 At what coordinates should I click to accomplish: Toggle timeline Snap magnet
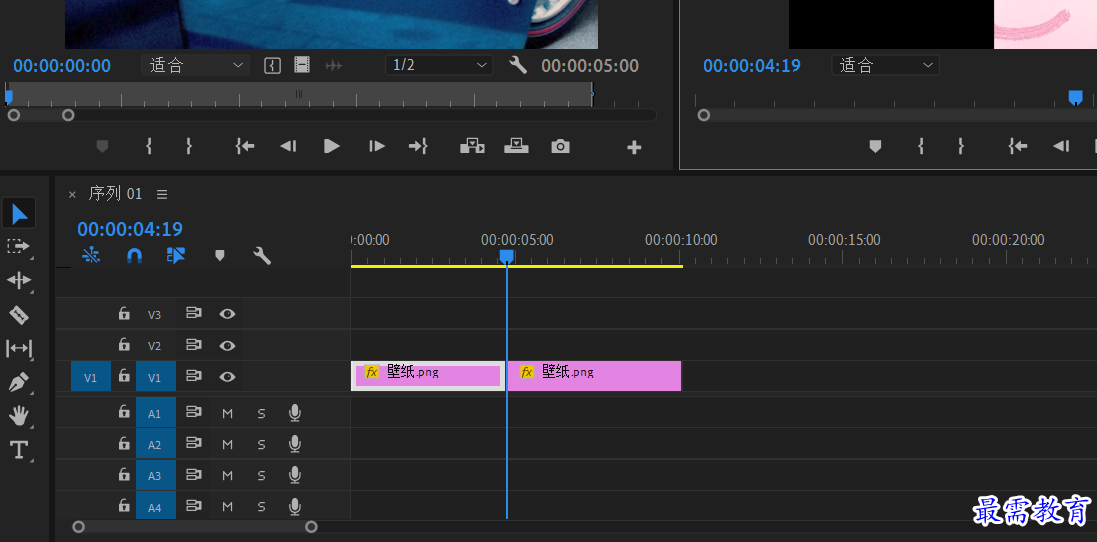(x=134, y=256)
